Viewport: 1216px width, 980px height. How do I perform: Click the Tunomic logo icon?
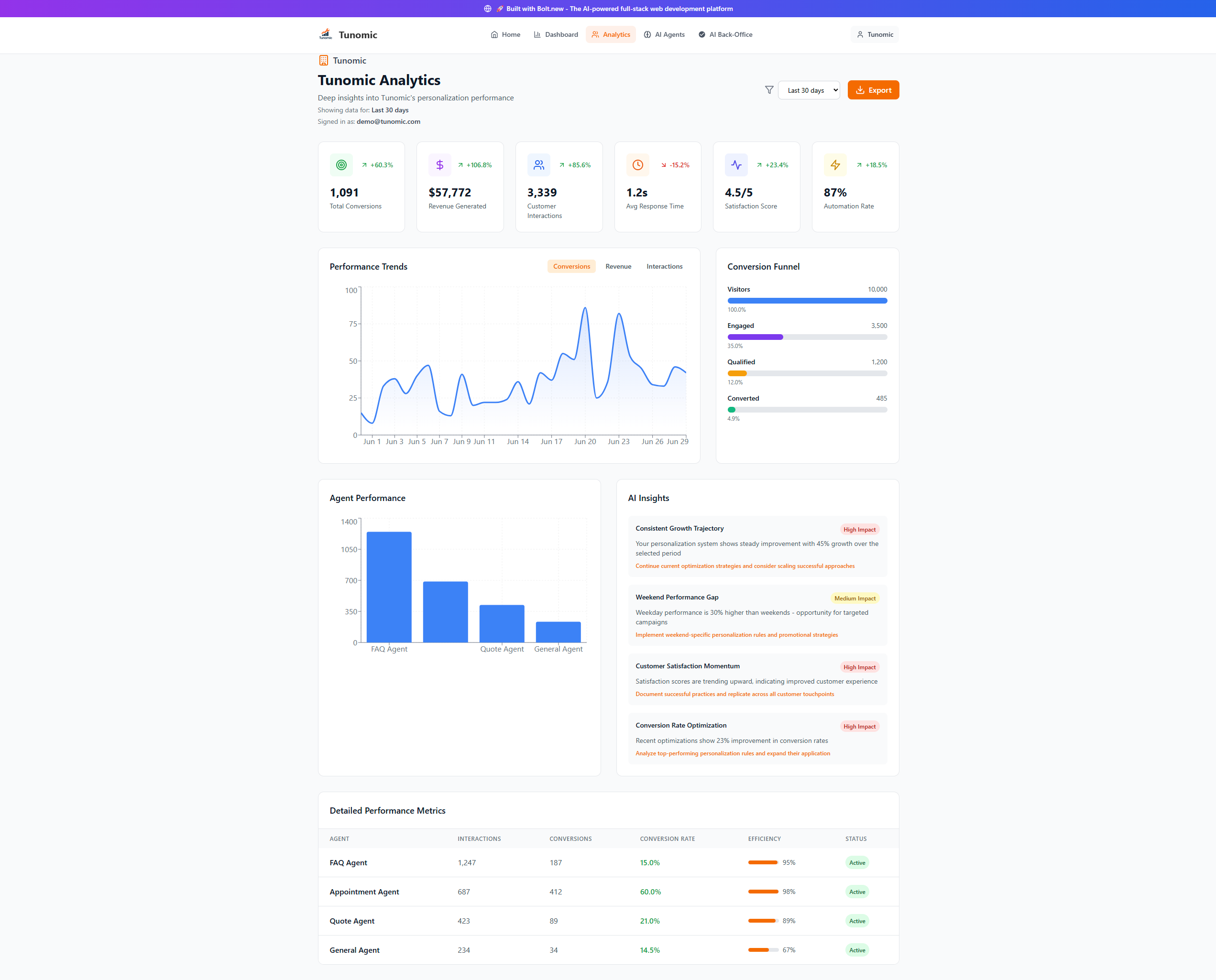pyautogui.click(x=326, y=34)
